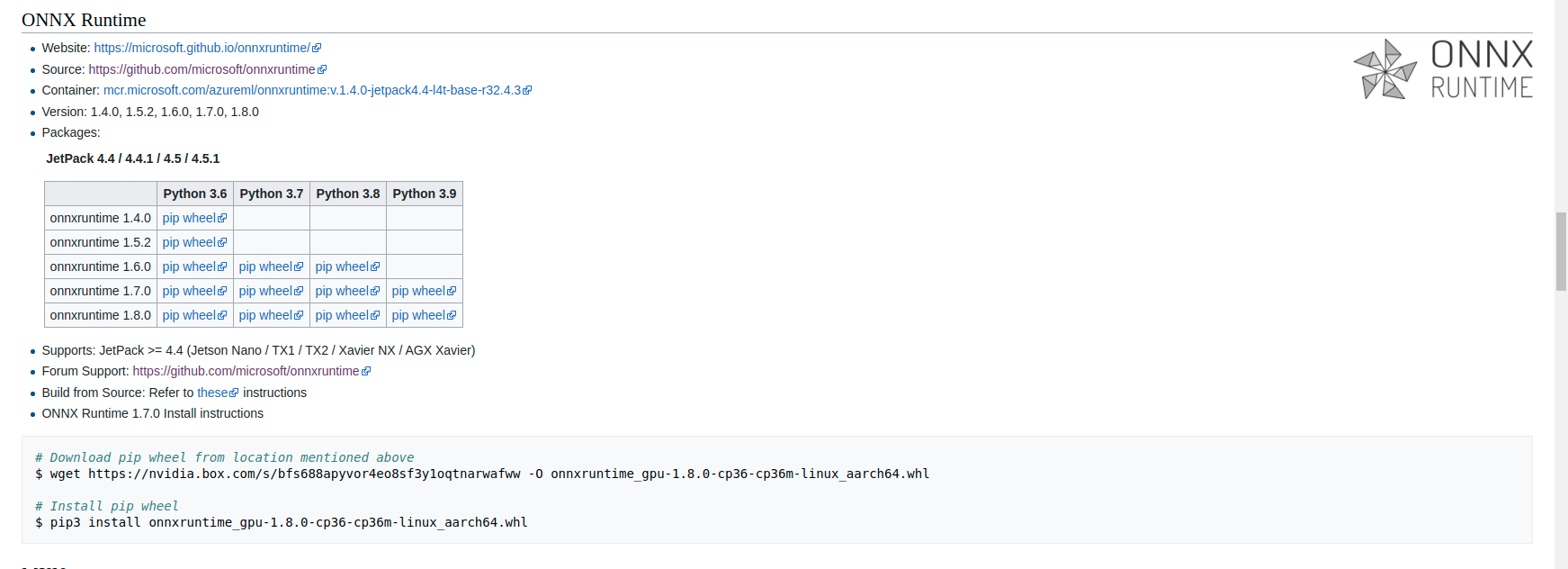Viewport: 1568px width, 569px height.
Task: Open pip wheel for onnxruntime 1.8.0 Python 3.9
Action: [417, 315]
